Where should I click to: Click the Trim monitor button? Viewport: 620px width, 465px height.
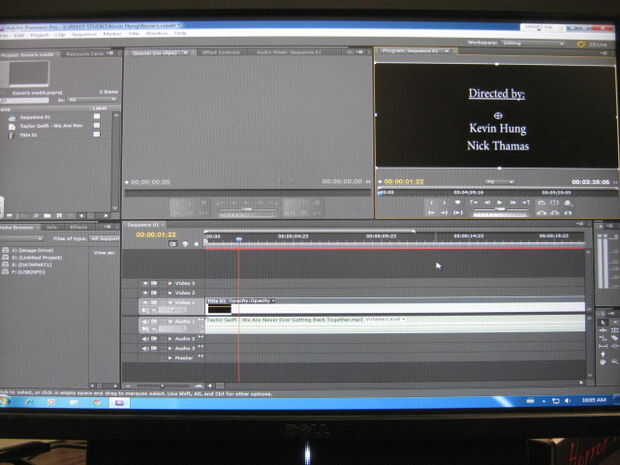coord(568,212)
